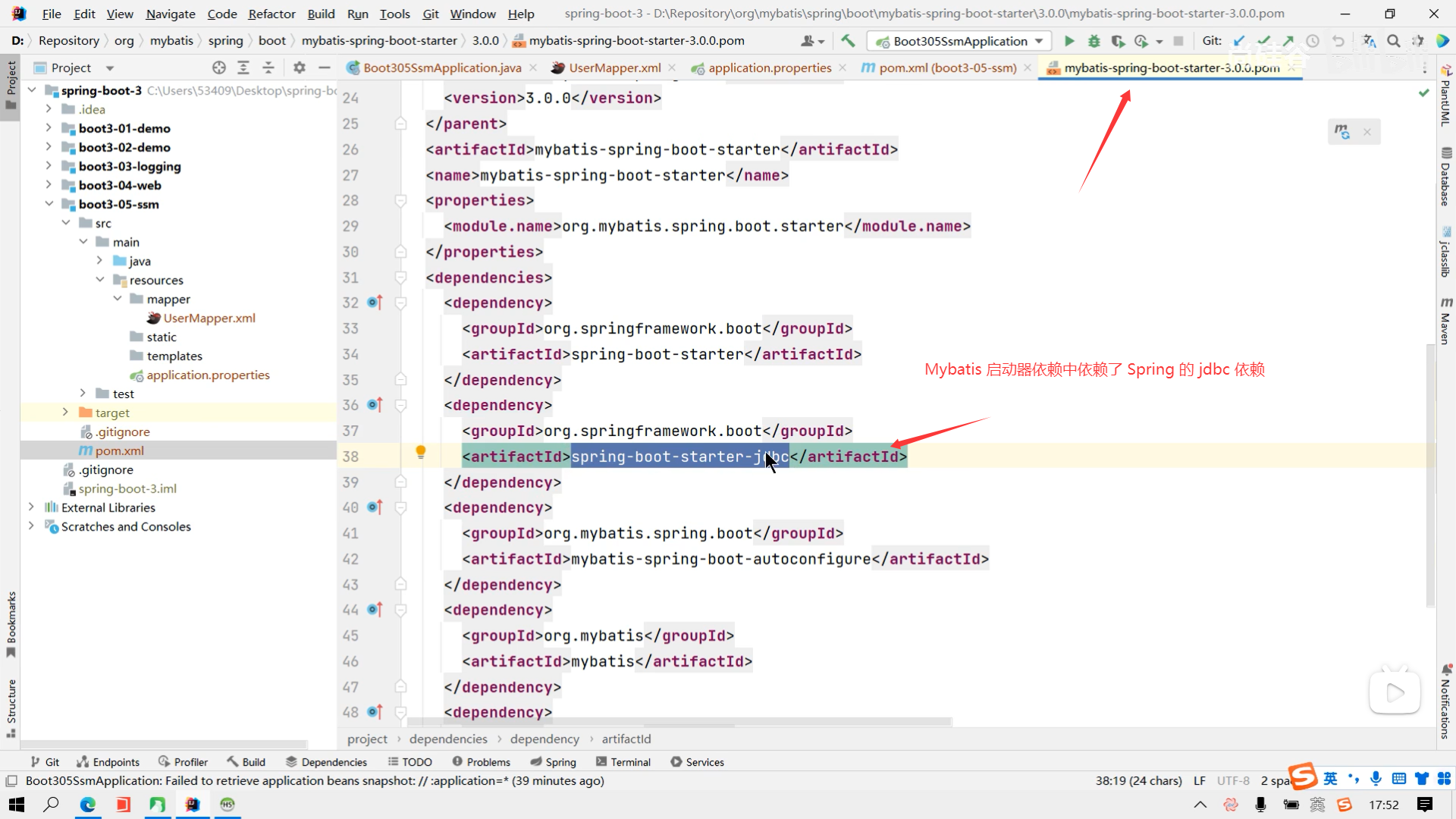Click the editor horizontal scrollbar
1456x819 pixels.
[679, 722]
